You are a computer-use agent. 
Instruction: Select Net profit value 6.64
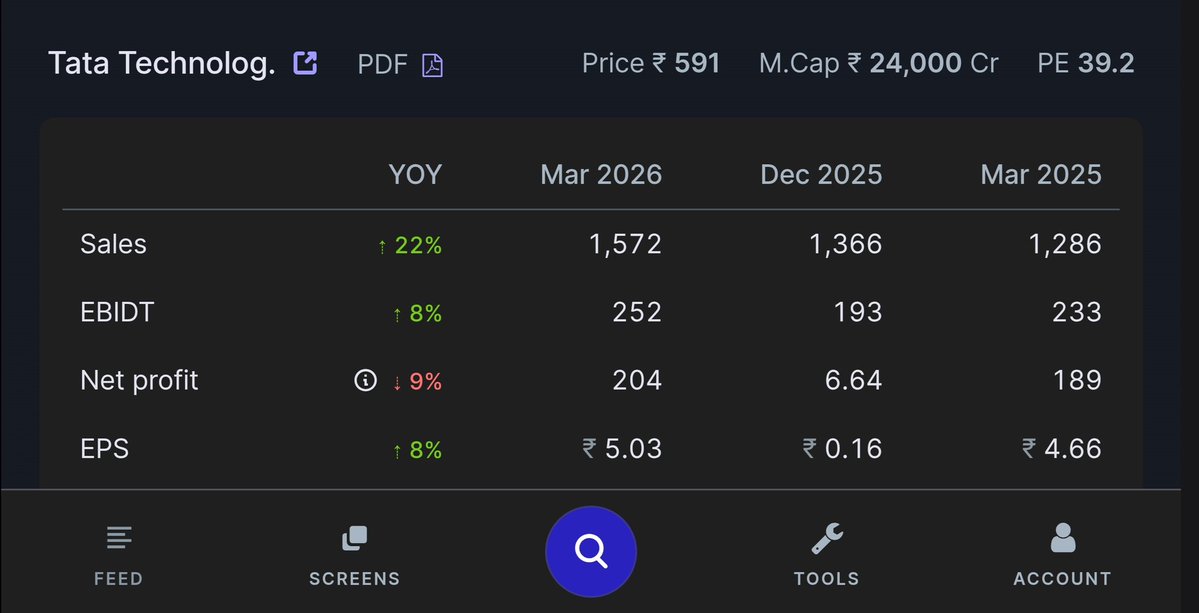pyautogui.click(x=853, y=381)
